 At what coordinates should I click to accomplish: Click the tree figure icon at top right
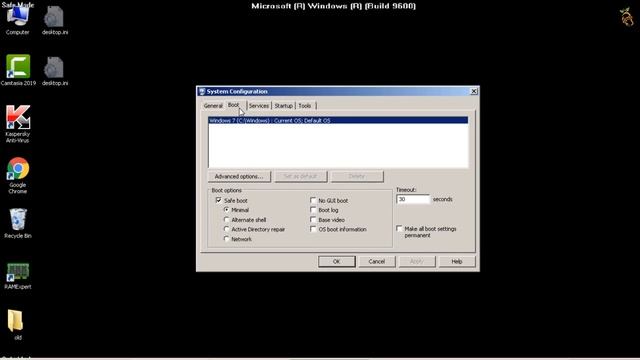(627, 17)
